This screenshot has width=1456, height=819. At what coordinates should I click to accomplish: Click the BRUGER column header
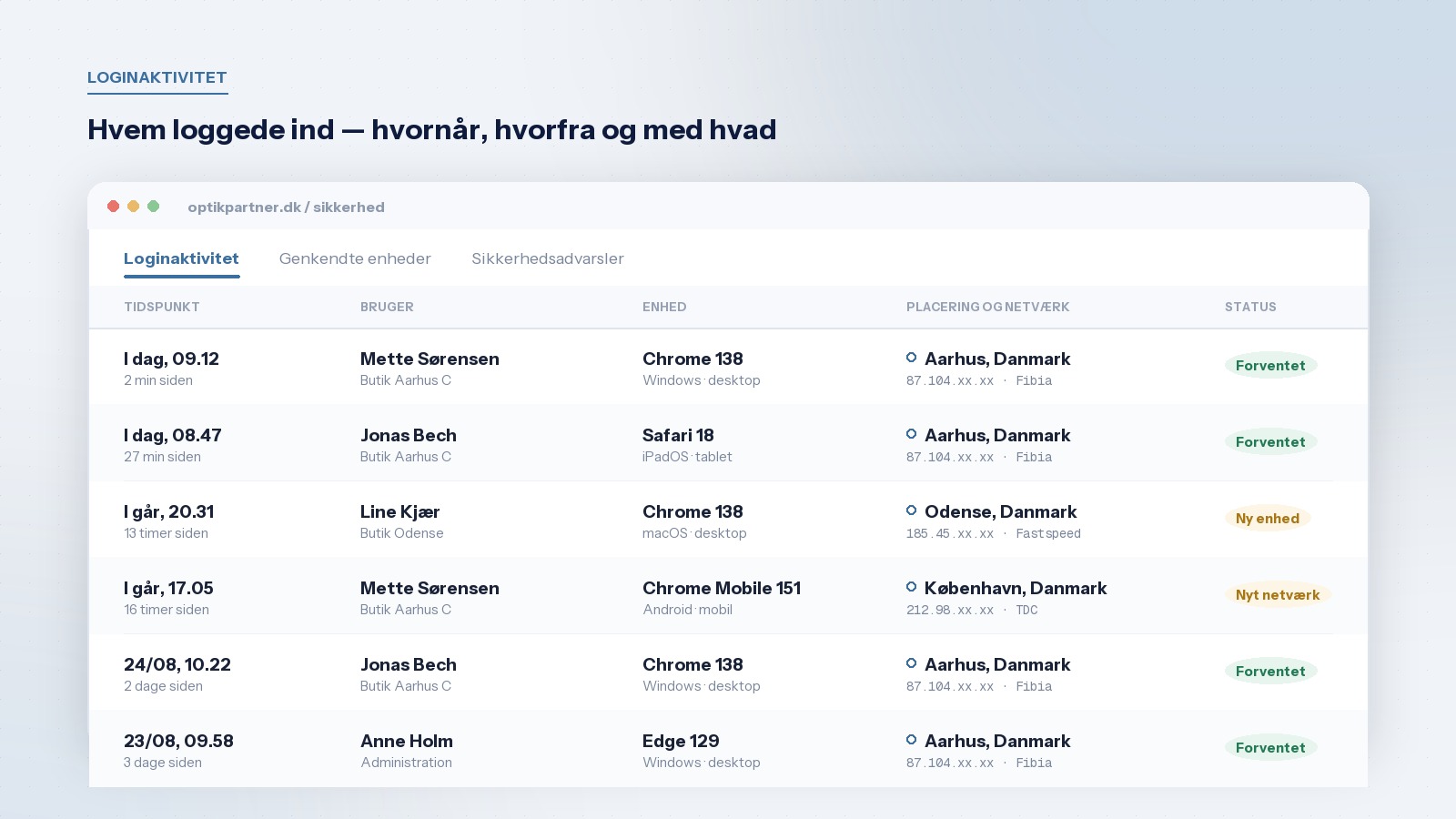[387, 307]
